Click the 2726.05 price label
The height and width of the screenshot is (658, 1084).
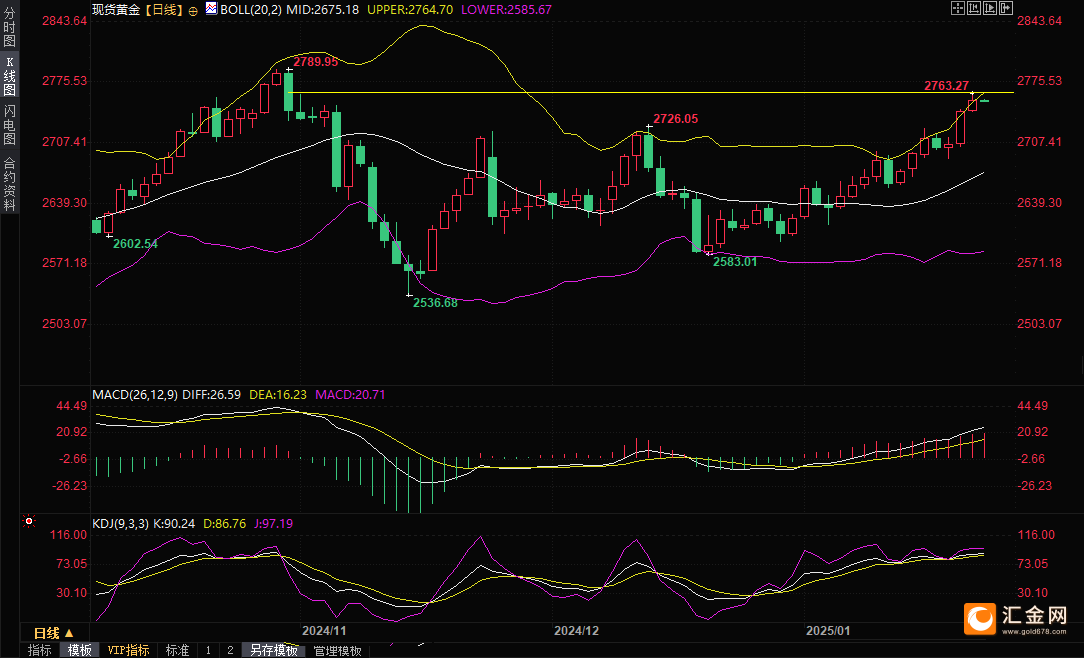[x=675, y=119]
